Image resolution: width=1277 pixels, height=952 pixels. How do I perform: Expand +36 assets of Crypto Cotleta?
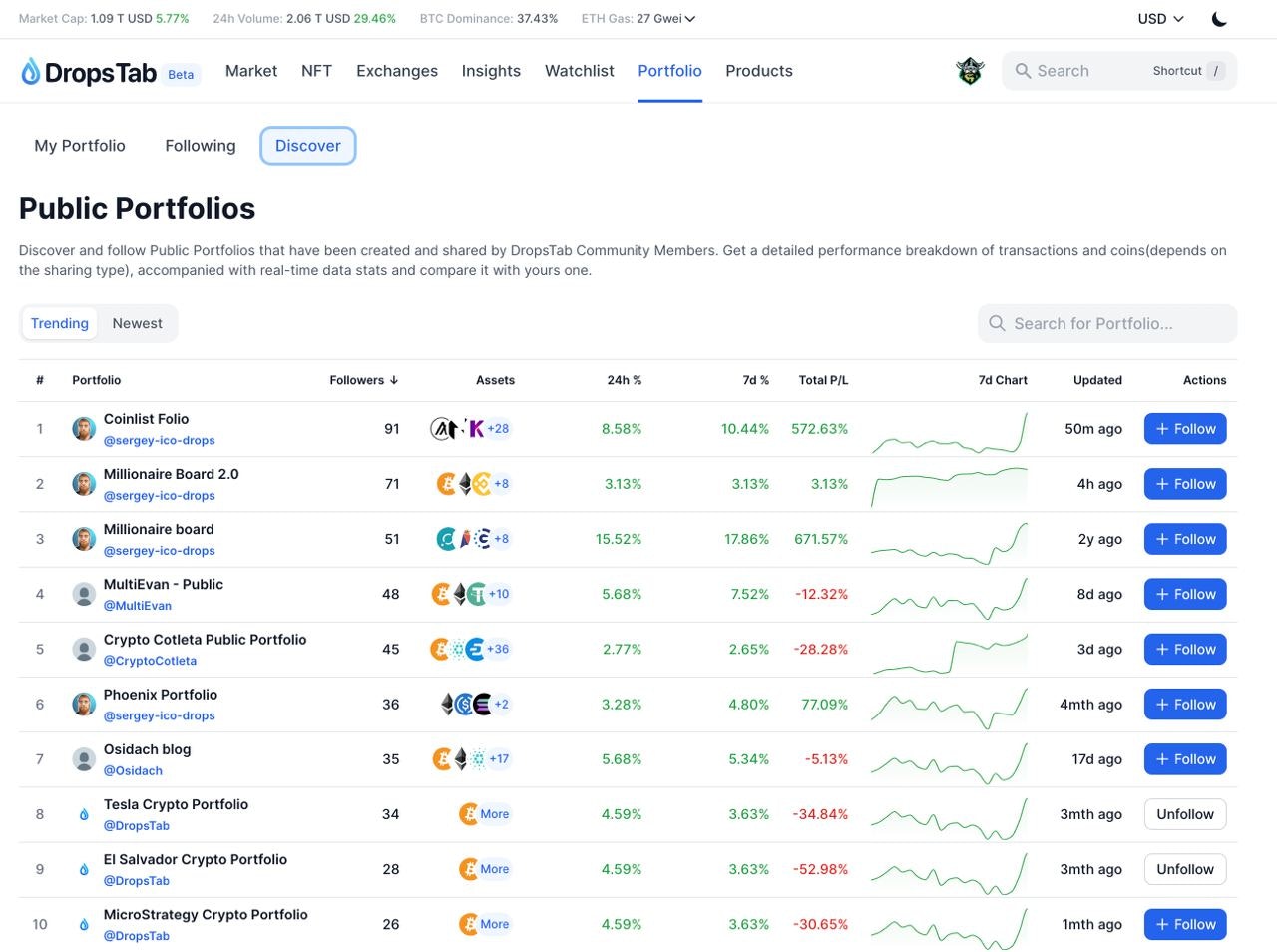pyautogui.click(x=498, y=650)
